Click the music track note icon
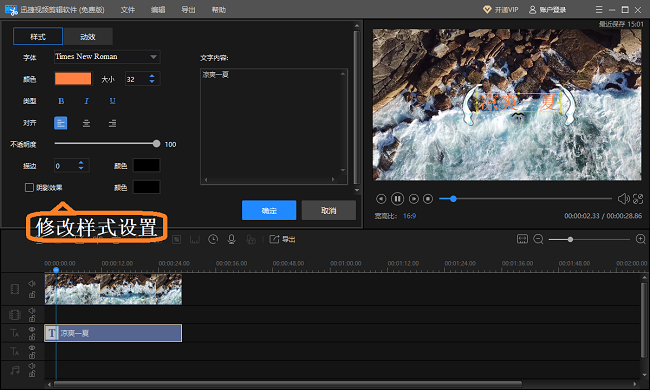The height and width of the screenshot is (390, 650). tap(15, 370)
